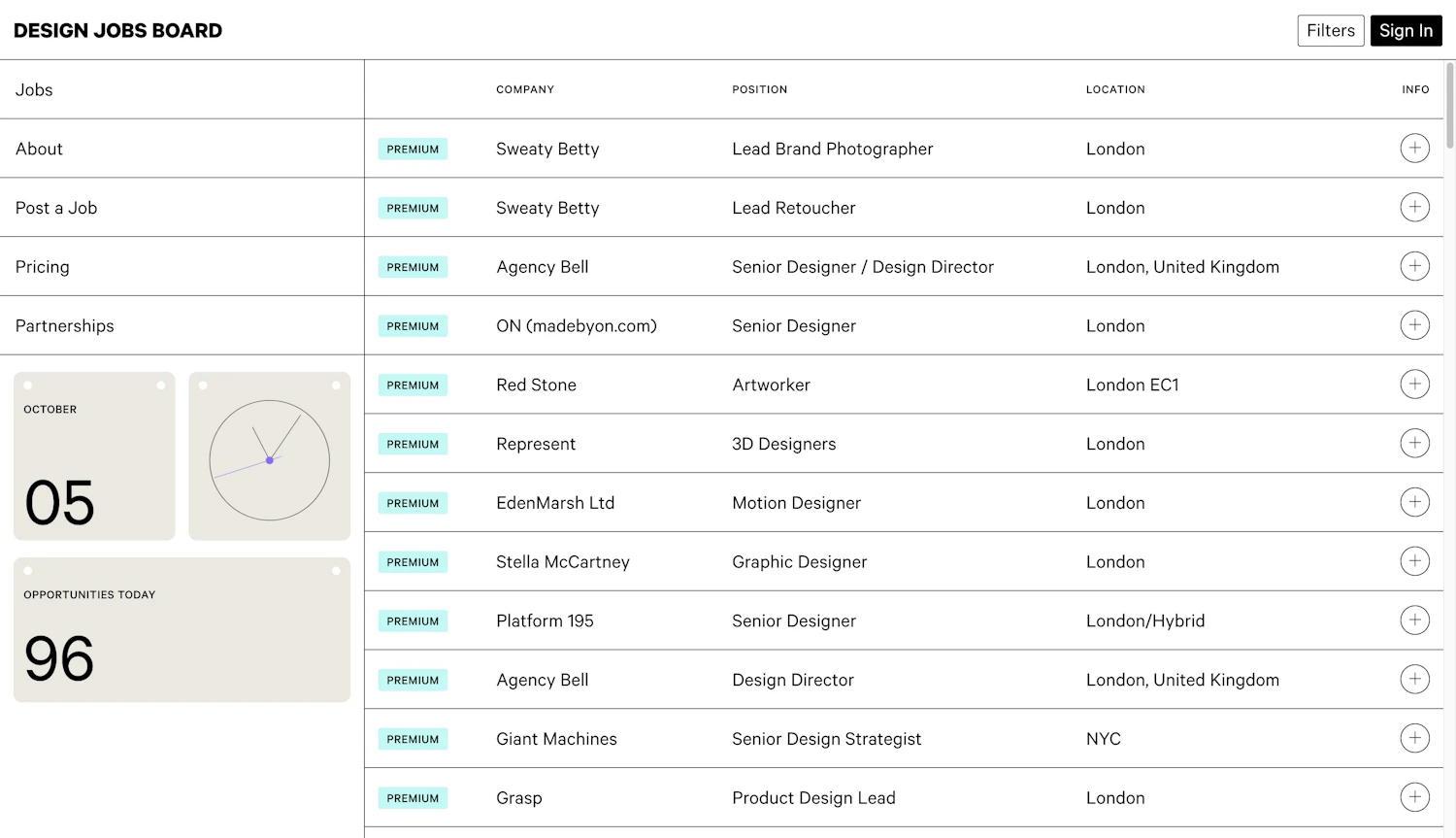
Task: Click the Sign In button
Action: tap(1406, 30)
